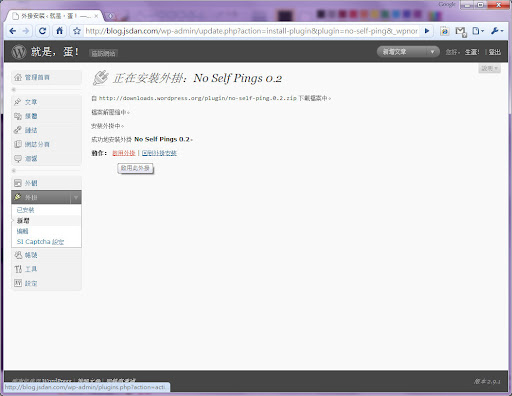Open 管理首頁 dashboard house icon
The width and height of the screenshot is (512, 396).
pos(18,77)
